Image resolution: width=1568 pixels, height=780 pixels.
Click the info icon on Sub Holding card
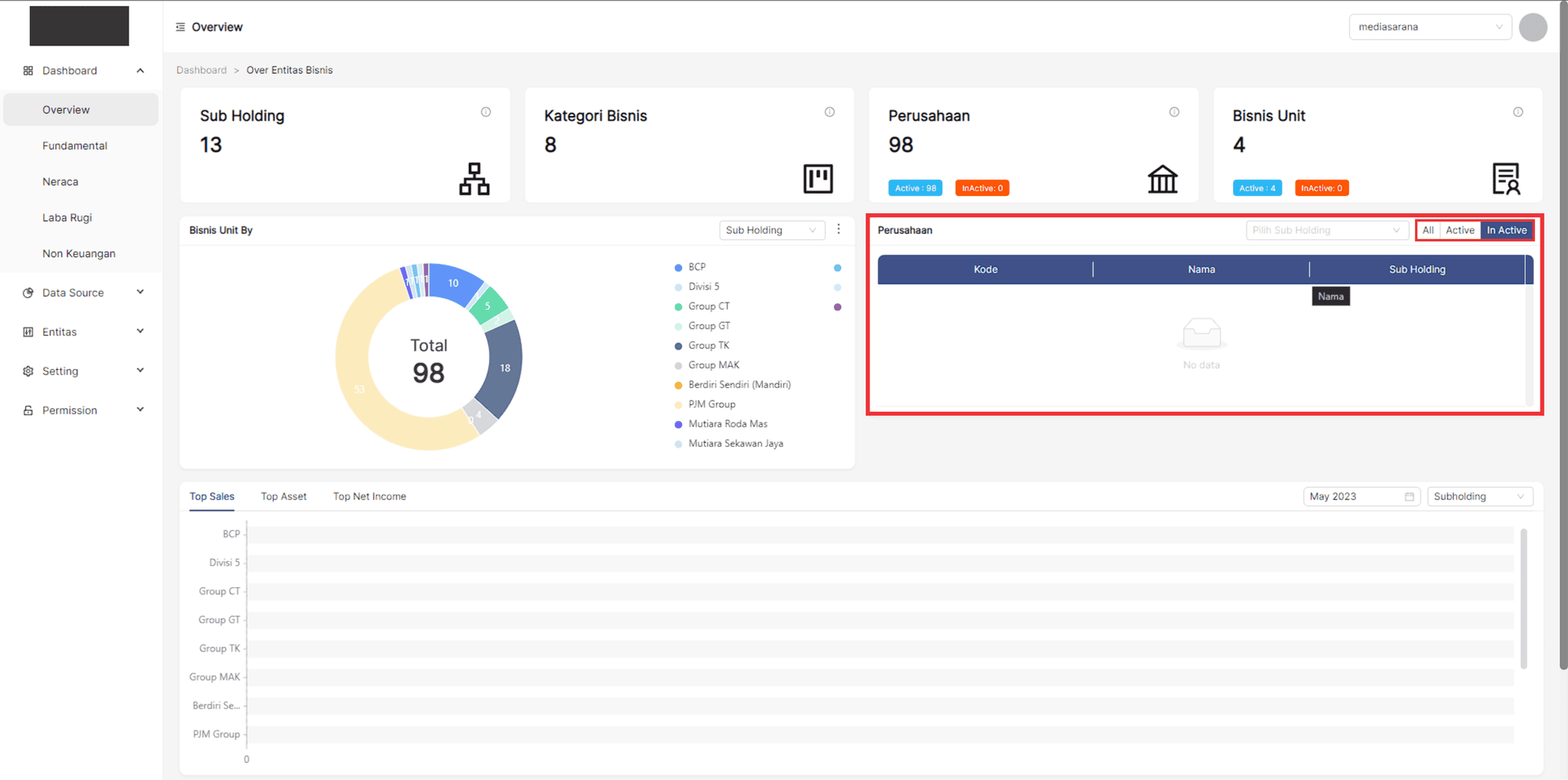coord(485,112)
